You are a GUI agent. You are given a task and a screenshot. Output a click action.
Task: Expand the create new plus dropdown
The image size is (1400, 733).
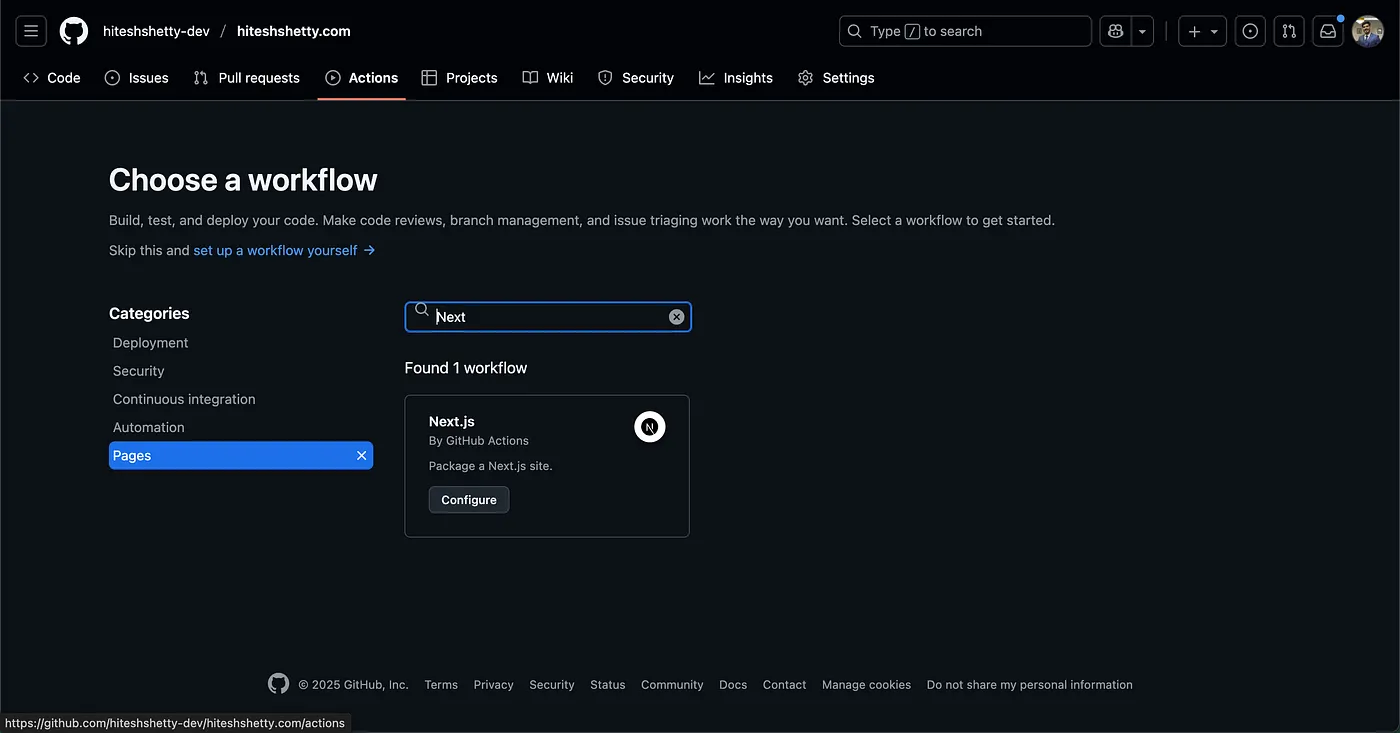tap(1202, 31)
